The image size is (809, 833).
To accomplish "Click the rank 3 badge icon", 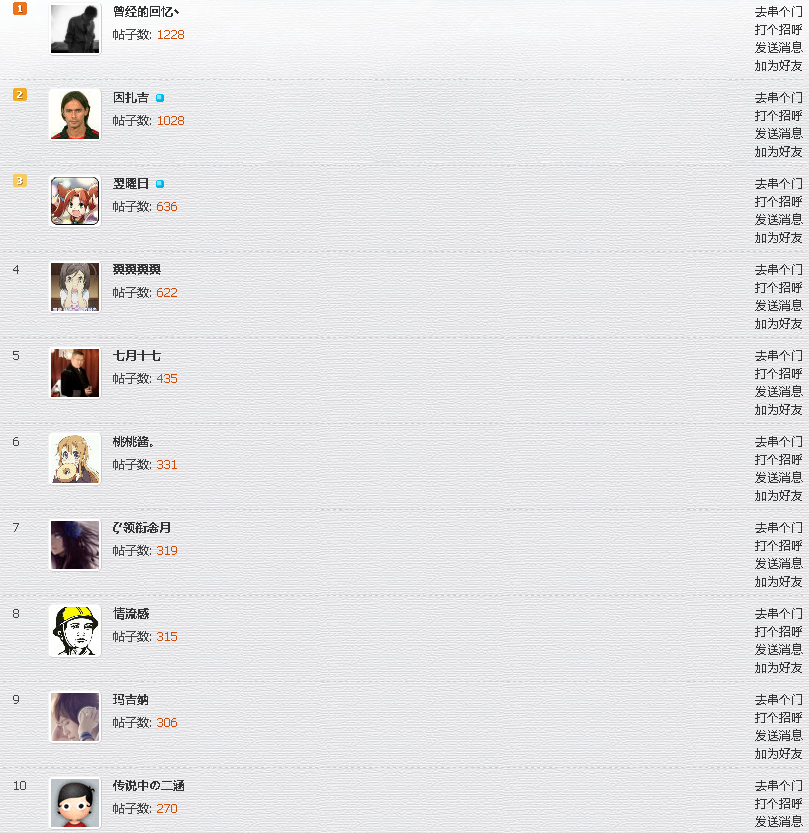I will (x=20, y=181).
